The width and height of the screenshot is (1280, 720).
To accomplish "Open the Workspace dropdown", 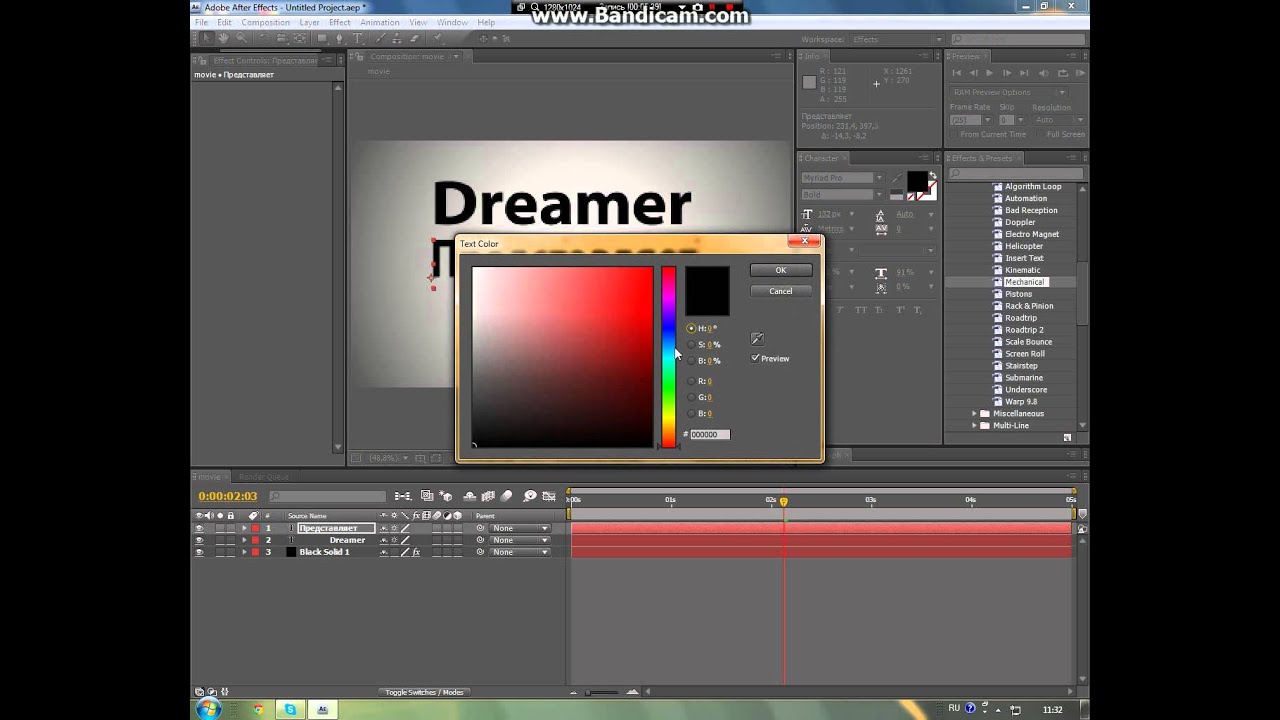I will pyautogui.click(x=896, y=39).
